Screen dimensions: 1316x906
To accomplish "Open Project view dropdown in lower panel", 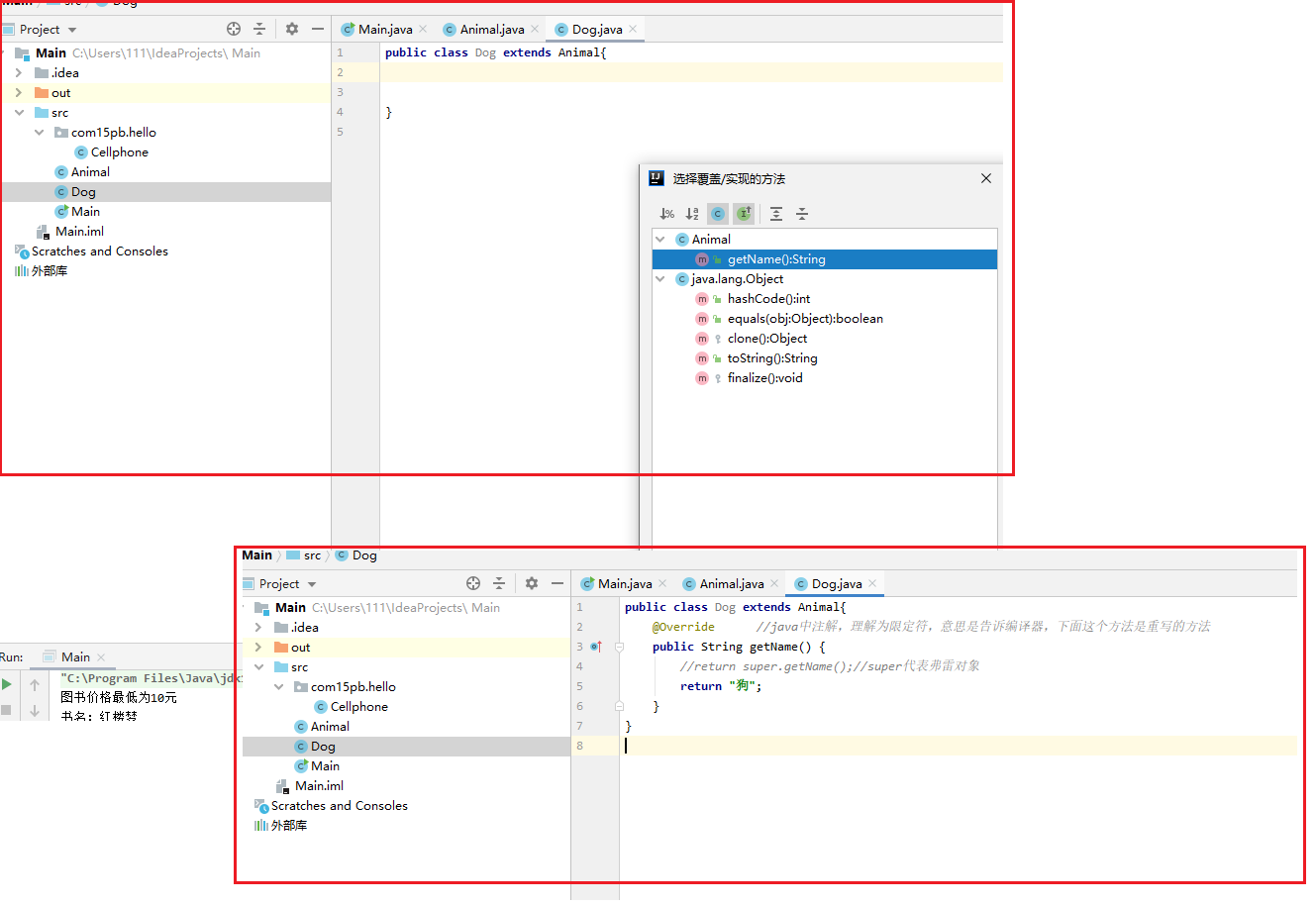I will (x=311, y=584).
